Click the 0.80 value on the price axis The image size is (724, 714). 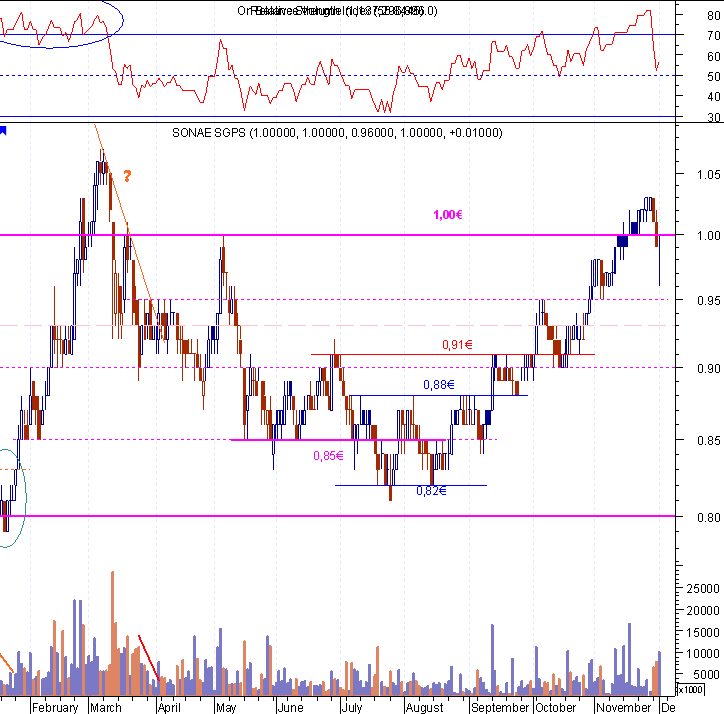tap(708, 517)
